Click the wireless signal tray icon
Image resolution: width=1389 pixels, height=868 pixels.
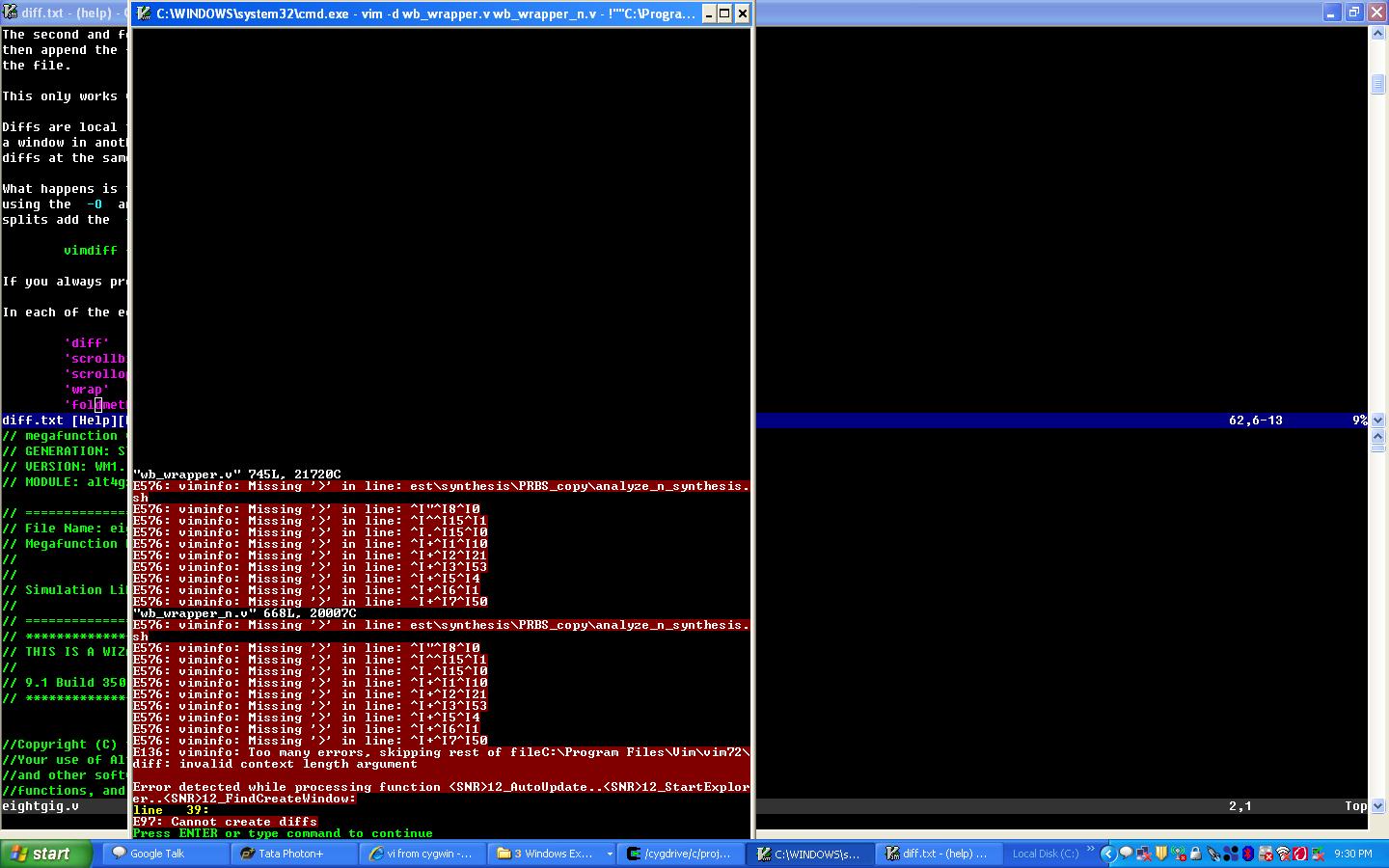click(x=1283, y=854)
